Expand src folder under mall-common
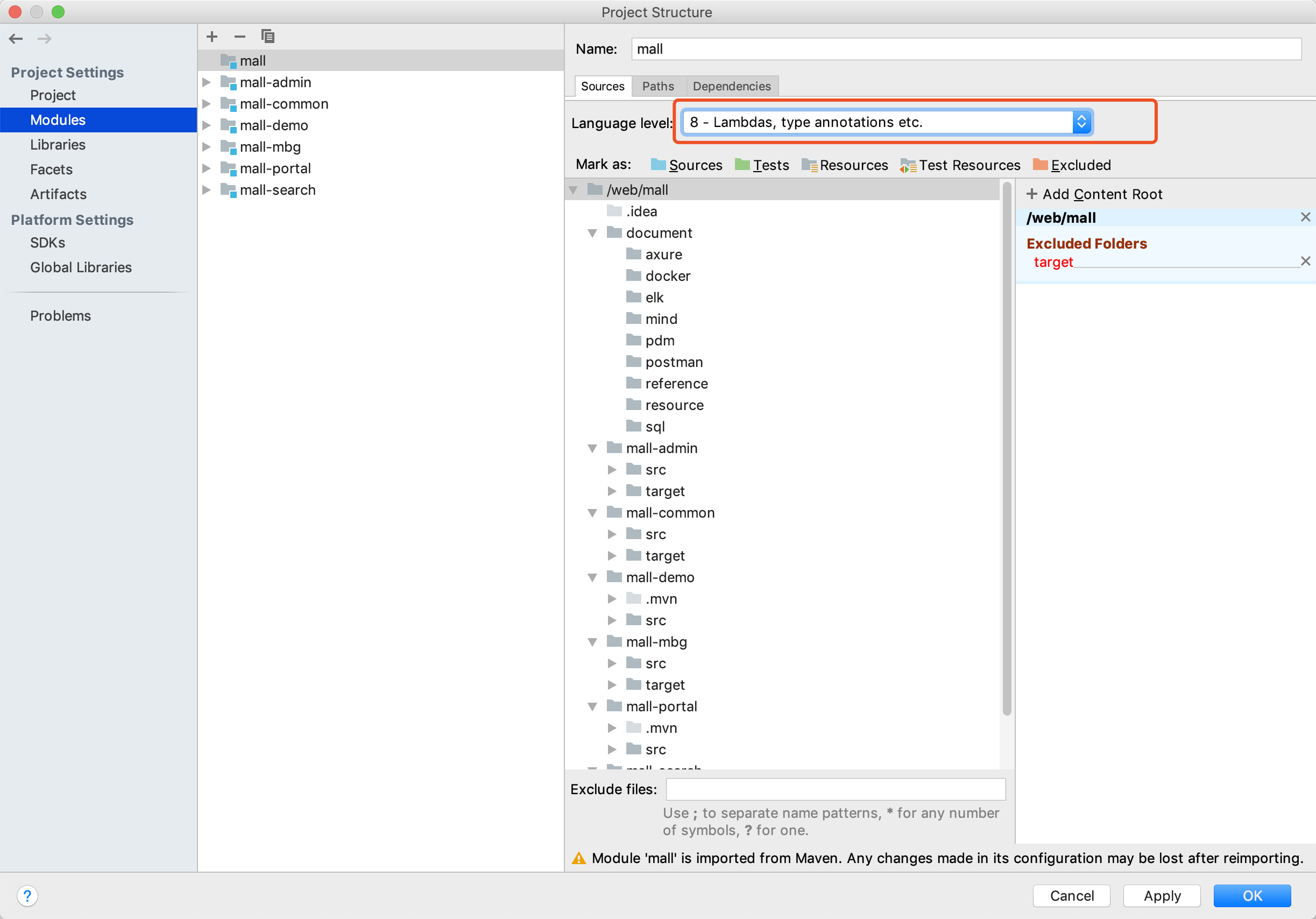The image size is (1316, 919). pyautogui.click(x=612, y=534)
